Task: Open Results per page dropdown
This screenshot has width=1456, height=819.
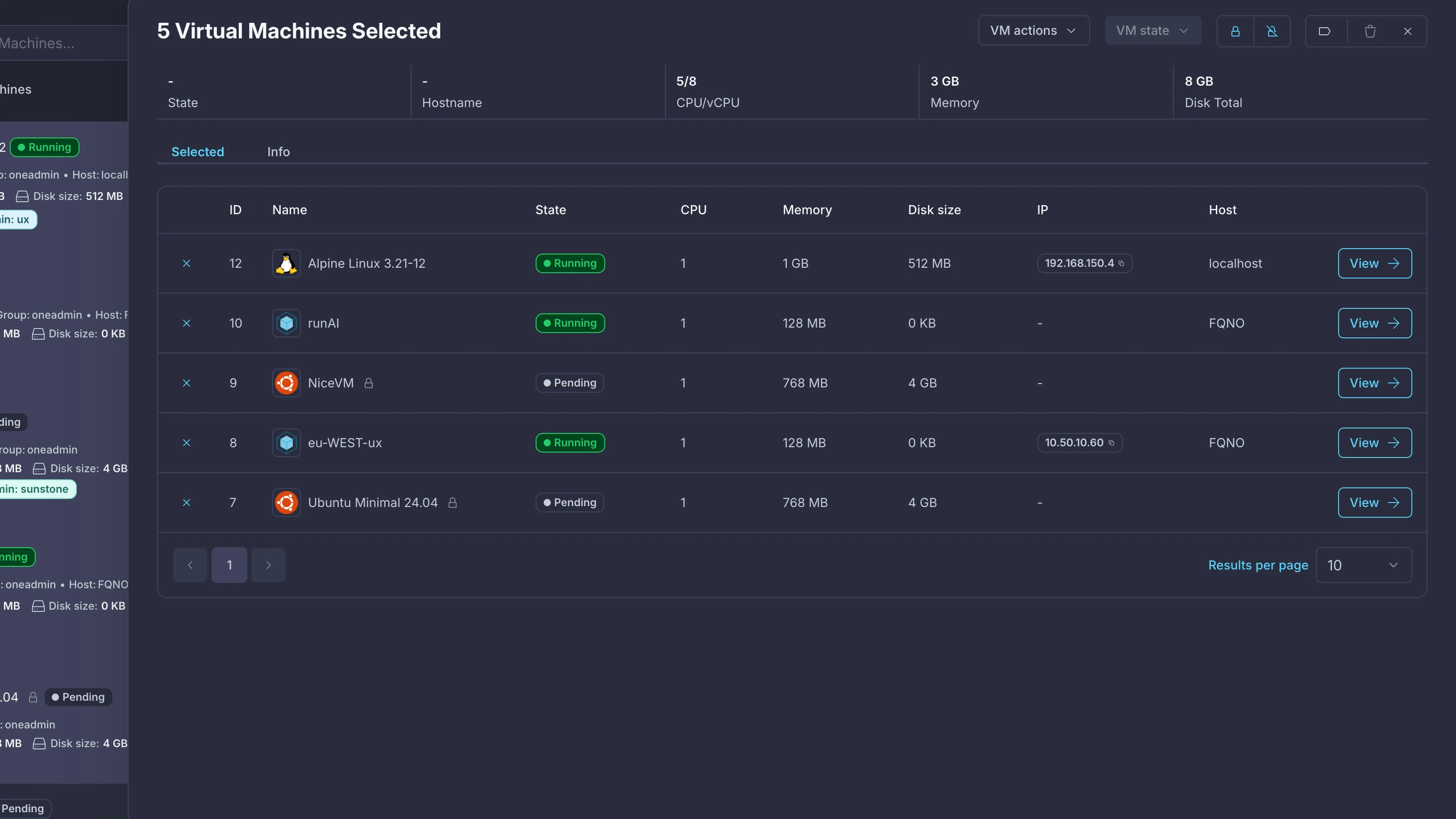Action: 1363,565
